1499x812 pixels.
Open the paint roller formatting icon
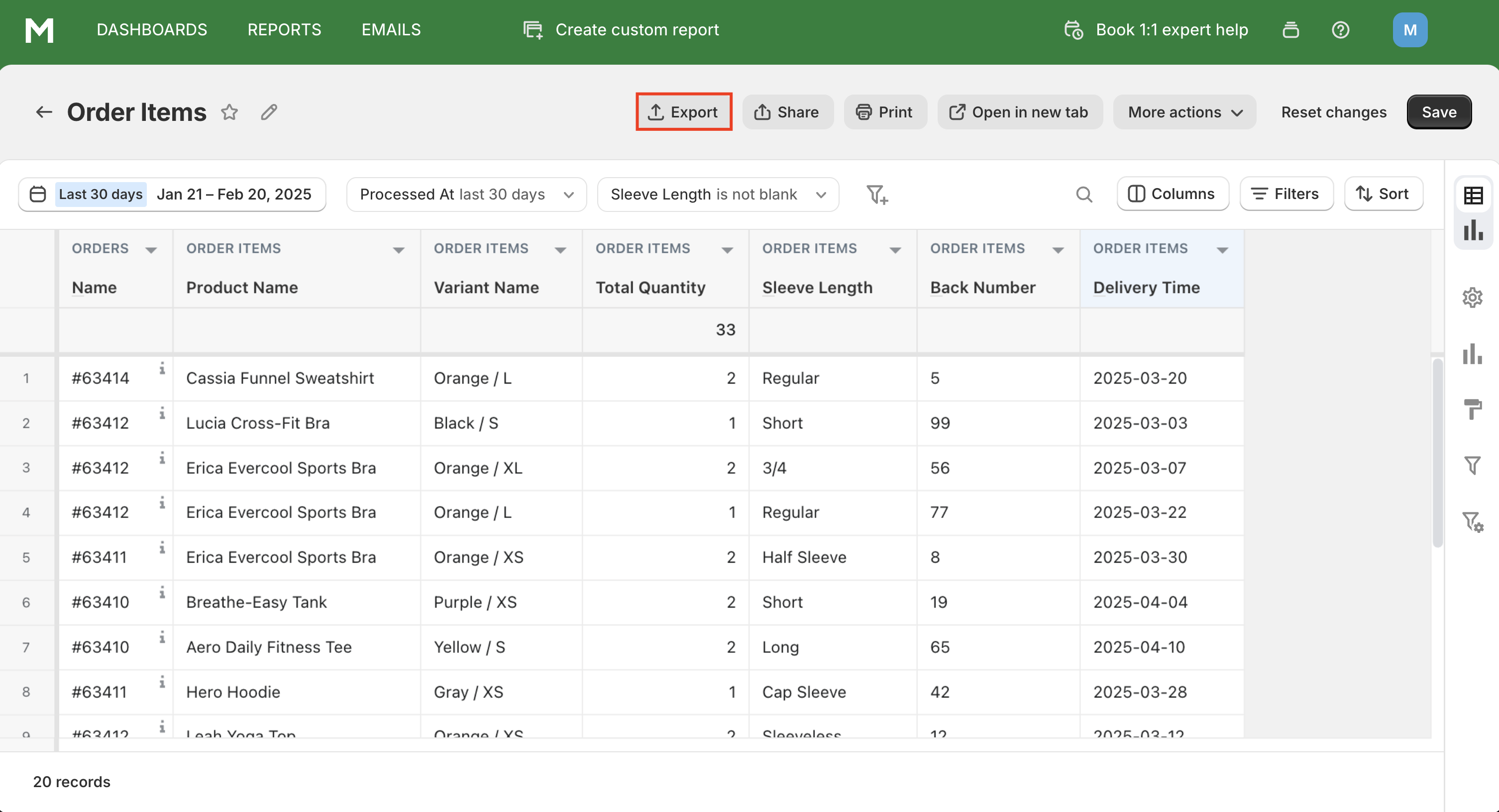click(1472, 409)
